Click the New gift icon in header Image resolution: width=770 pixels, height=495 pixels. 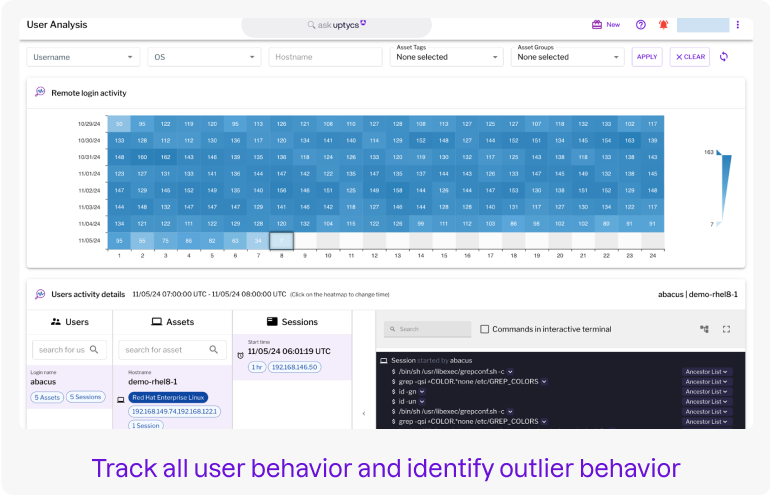tap(597, 24)
